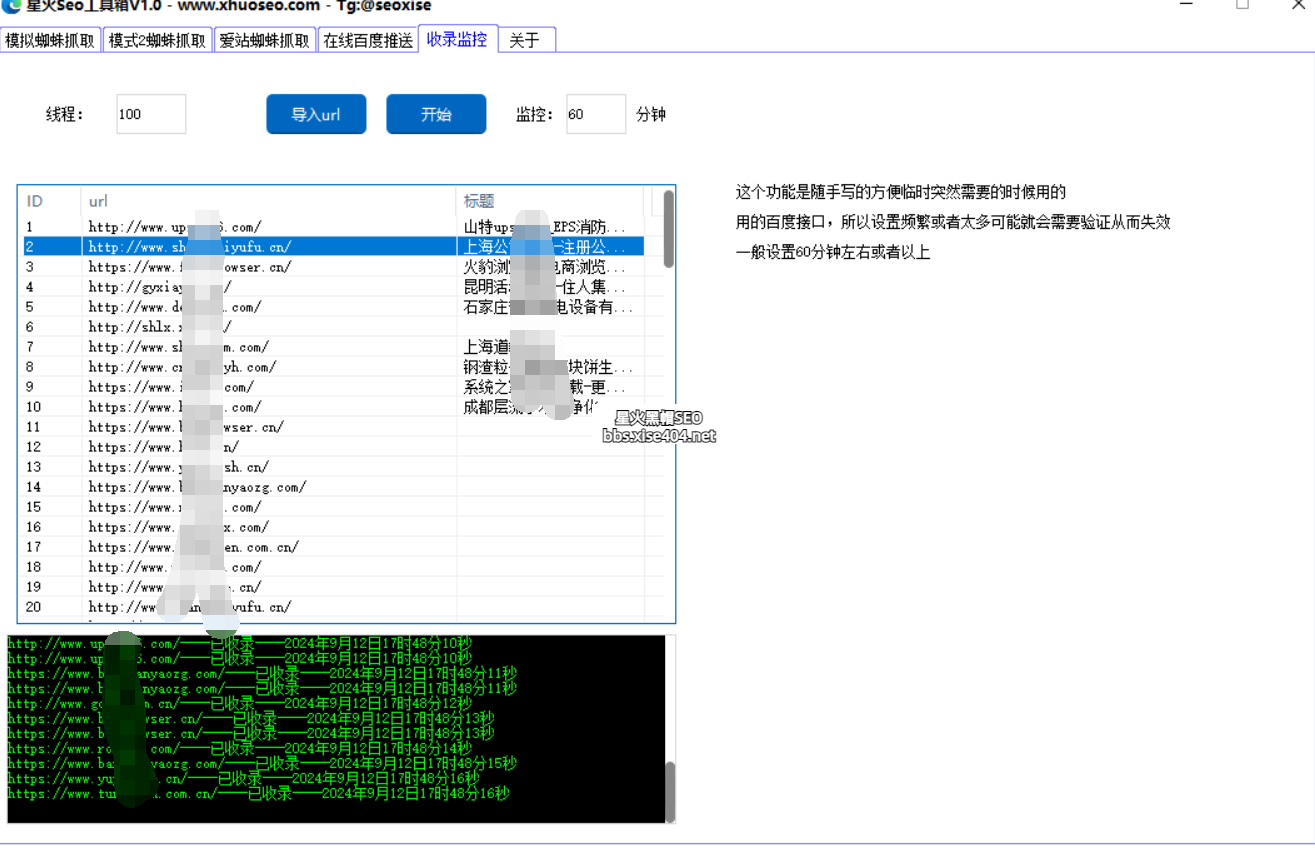This screenshot has width=1315, height=849.
Task: Switch to the 模拟蜘蛛抓取 tab
Action: 50,41
